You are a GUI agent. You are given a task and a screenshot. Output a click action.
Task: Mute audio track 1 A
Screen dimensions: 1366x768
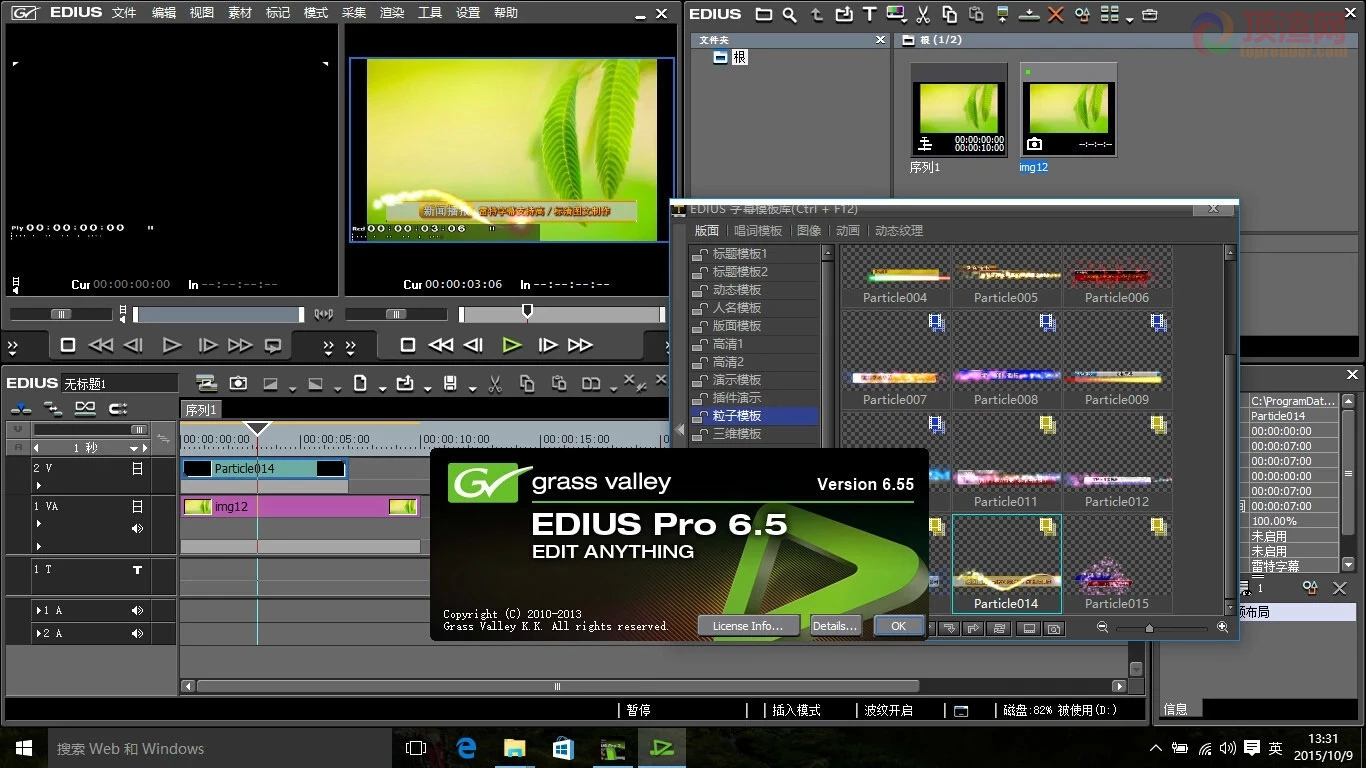[x=138, y=610]
